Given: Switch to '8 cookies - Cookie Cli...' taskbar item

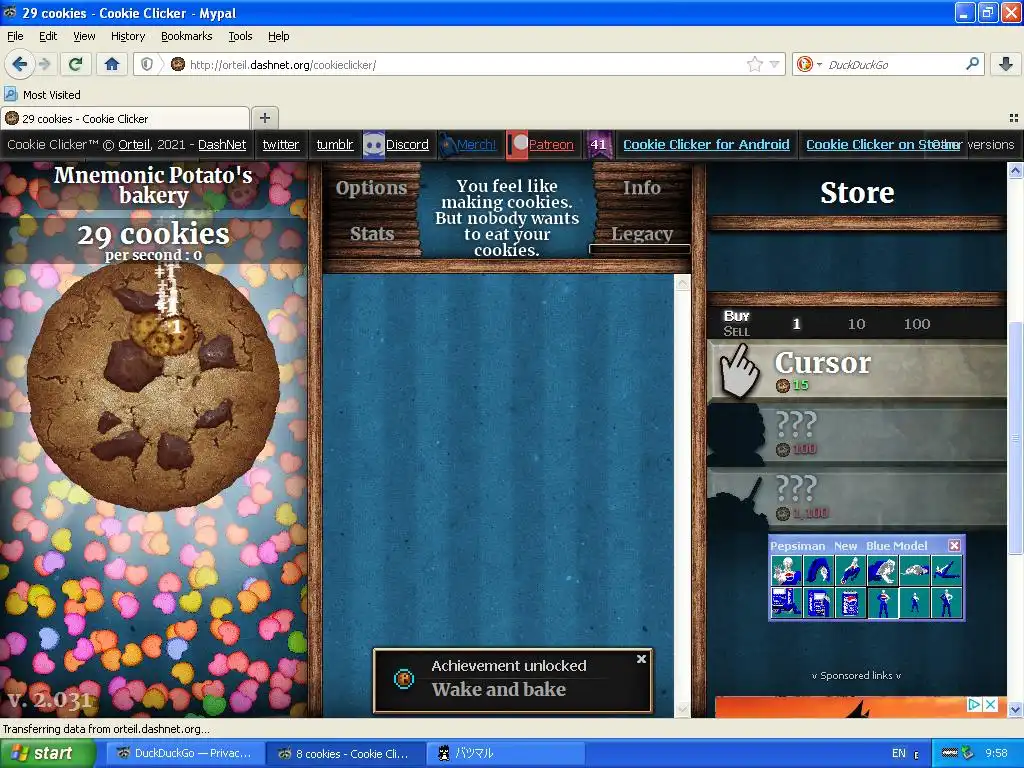Looking at the screenshot, I should coord(345,753).
